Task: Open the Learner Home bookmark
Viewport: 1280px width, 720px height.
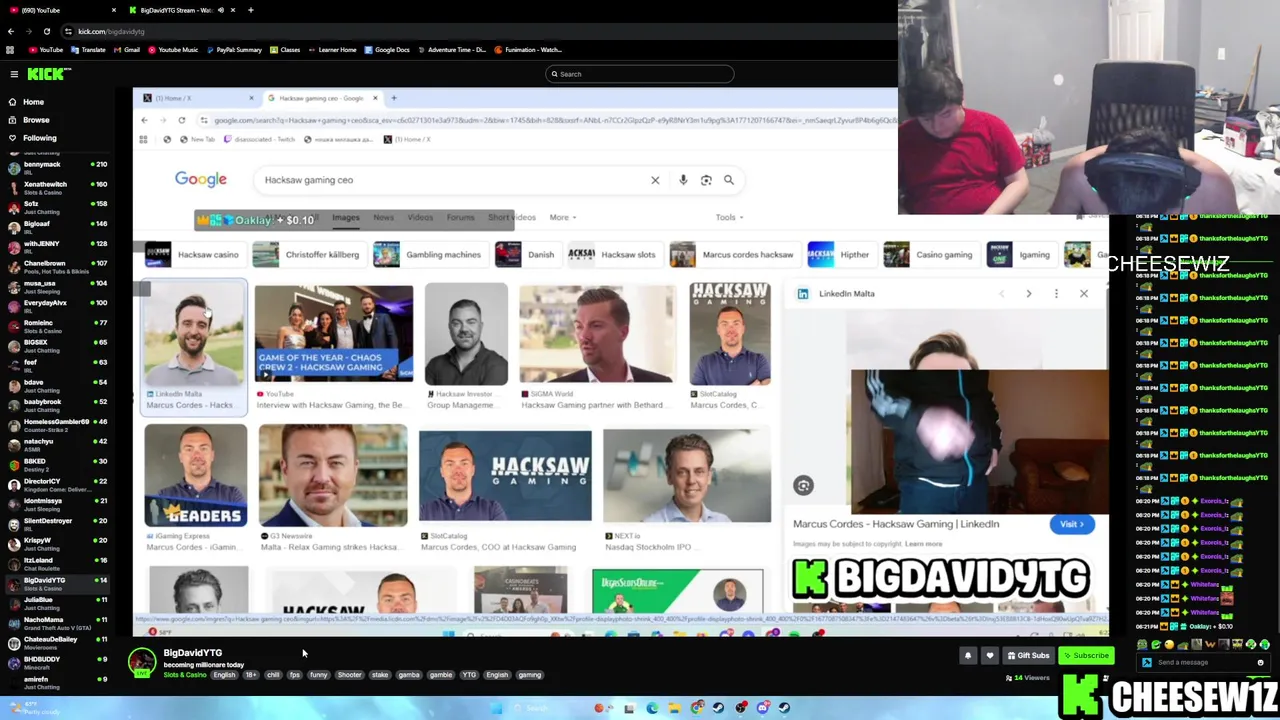Action: (x=332, y=50)
